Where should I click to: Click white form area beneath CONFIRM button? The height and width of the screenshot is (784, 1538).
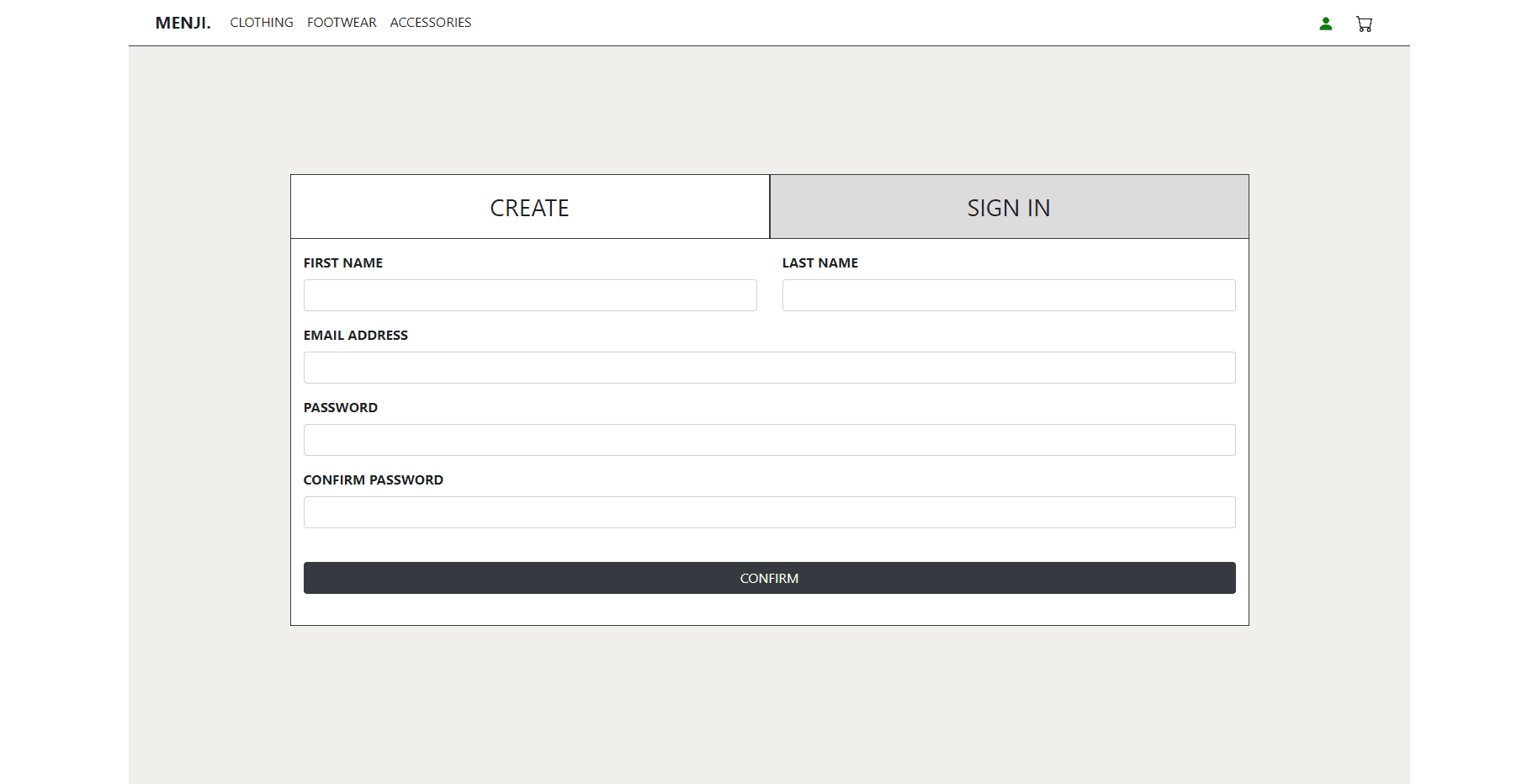[x=769, y=610]
